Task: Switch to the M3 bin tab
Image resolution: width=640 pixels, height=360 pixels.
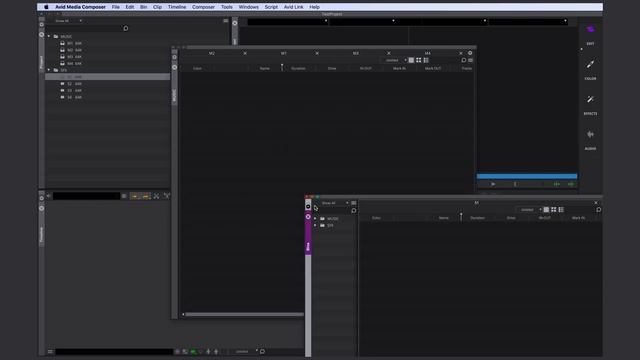Action: point(356,53)
